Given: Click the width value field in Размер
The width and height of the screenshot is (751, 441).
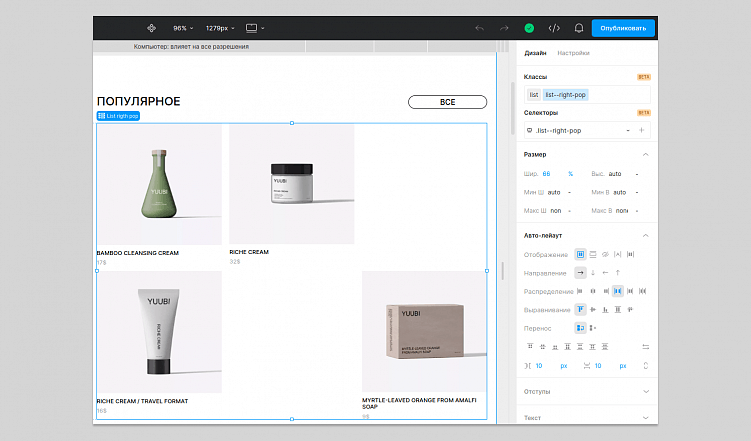Looking at the screenshot, I should [x=547, y=173].
